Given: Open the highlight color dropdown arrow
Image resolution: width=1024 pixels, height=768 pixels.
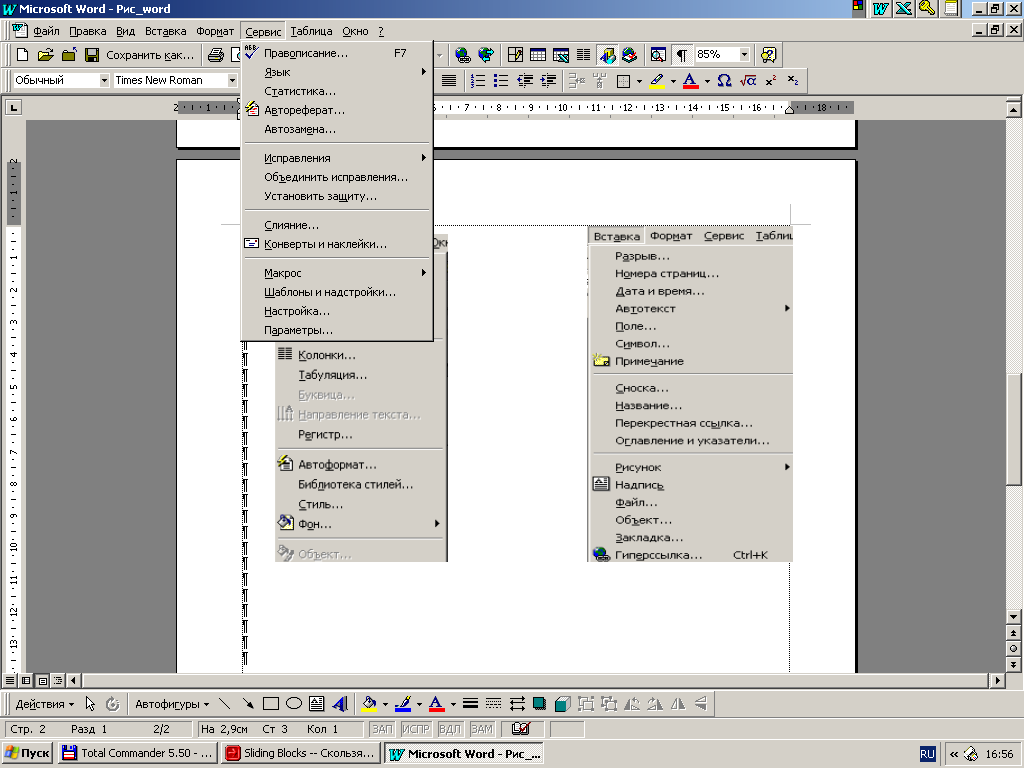Looking at the screenshot, I should point(673,81).
